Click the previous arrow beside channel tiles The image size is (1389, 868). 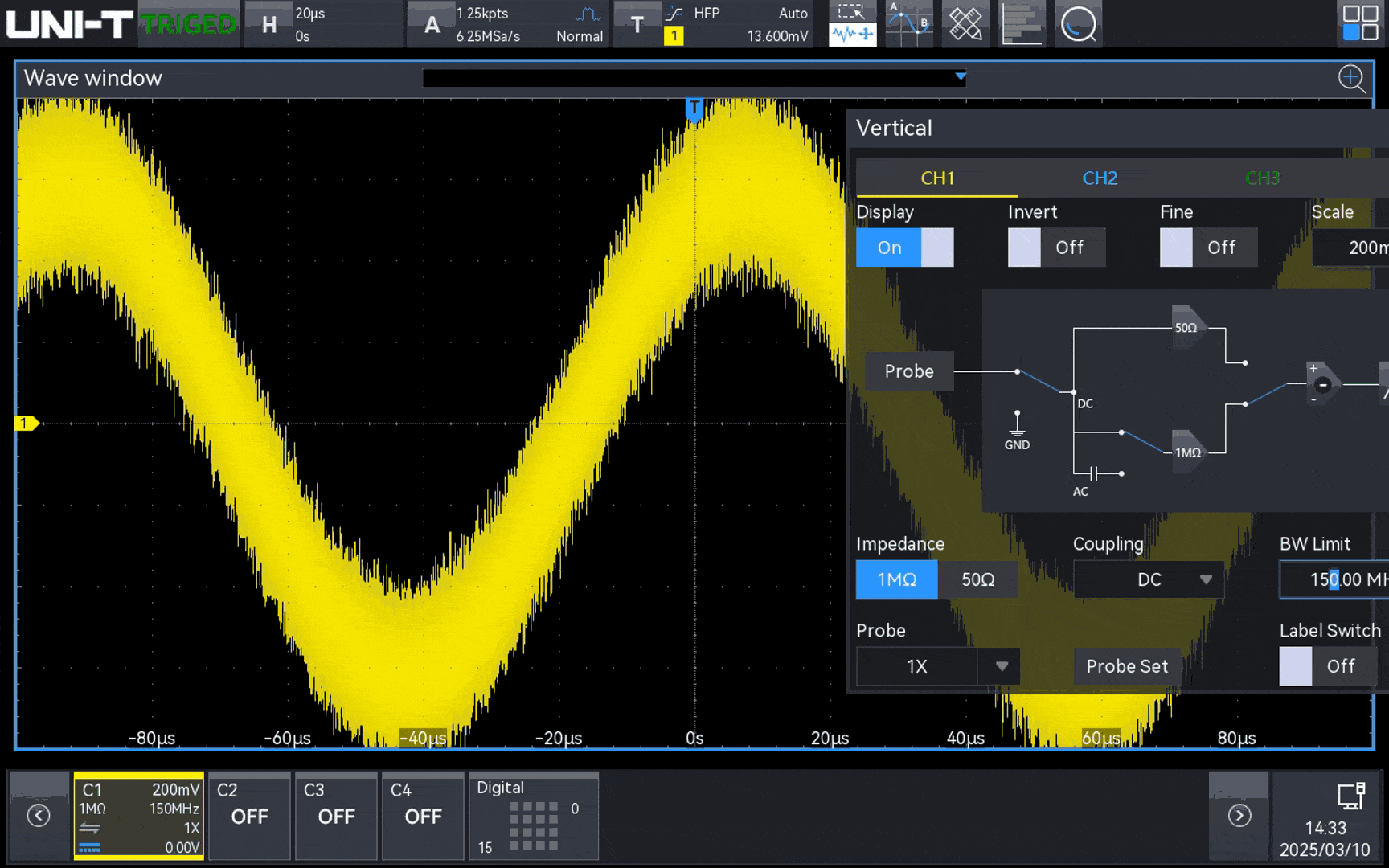pos(39,816)
